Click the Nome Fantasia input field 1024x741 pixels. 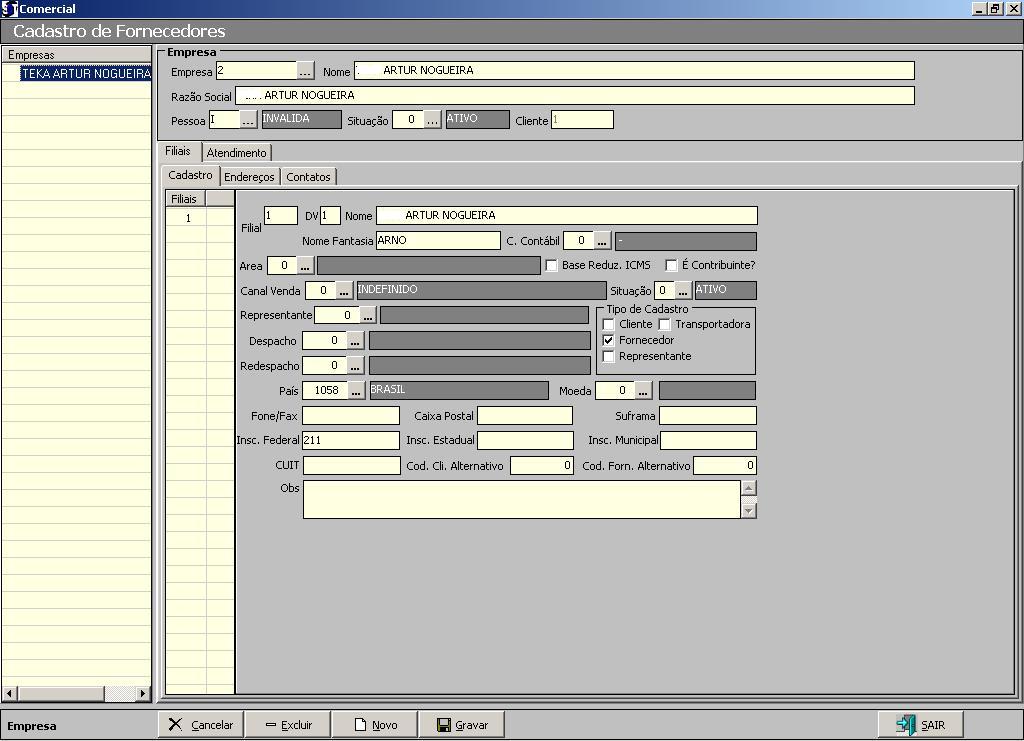[438, 241]
